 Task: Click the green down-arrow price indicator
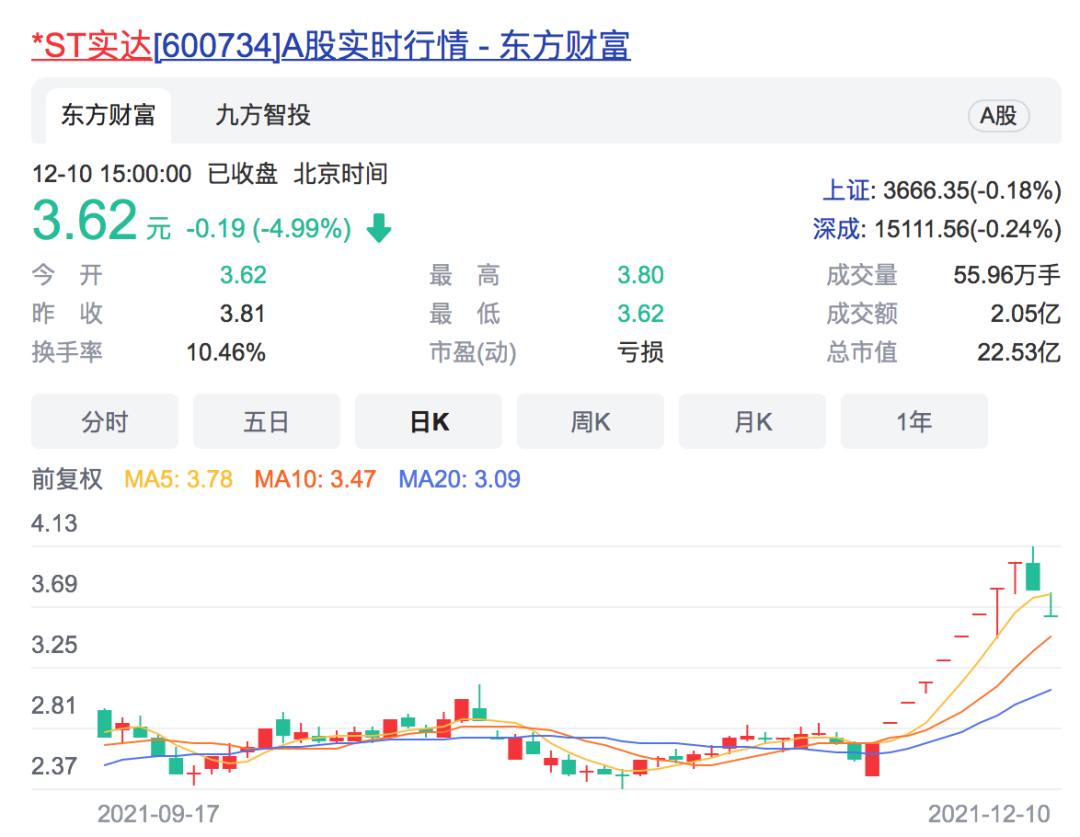(379, 228)
